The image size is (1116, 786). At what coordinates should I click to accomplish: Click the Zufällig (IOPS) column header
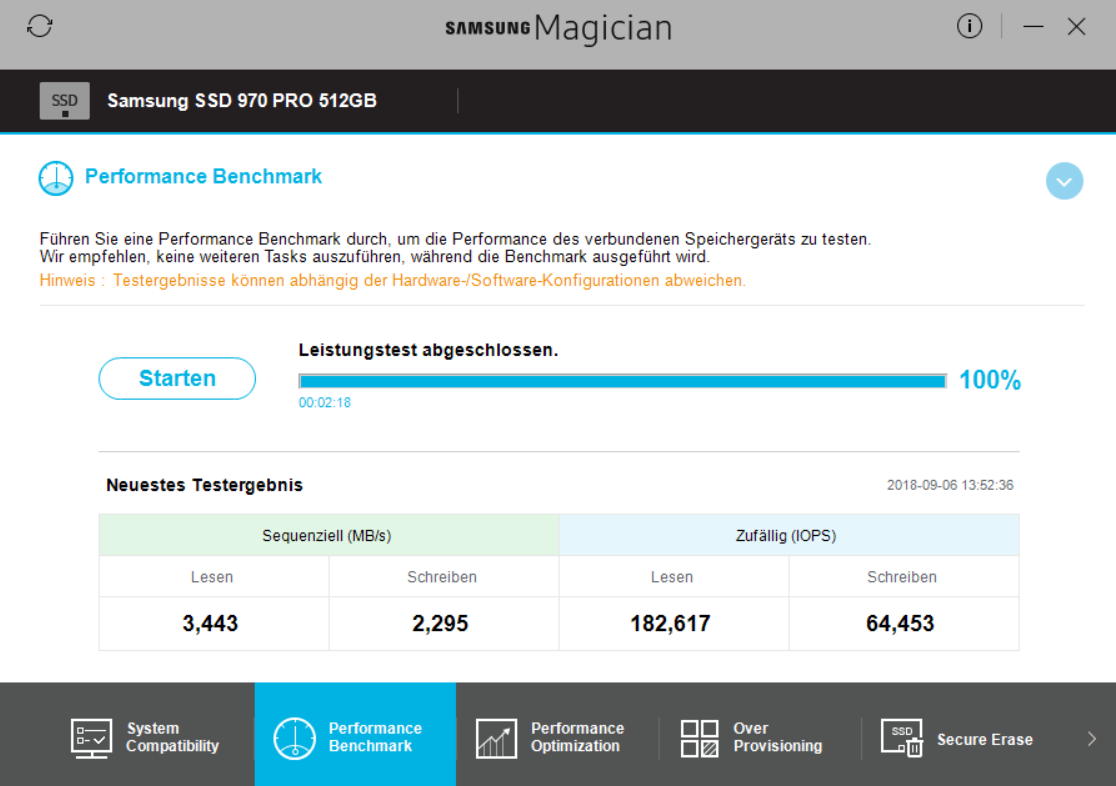click(x=789, y=535)
